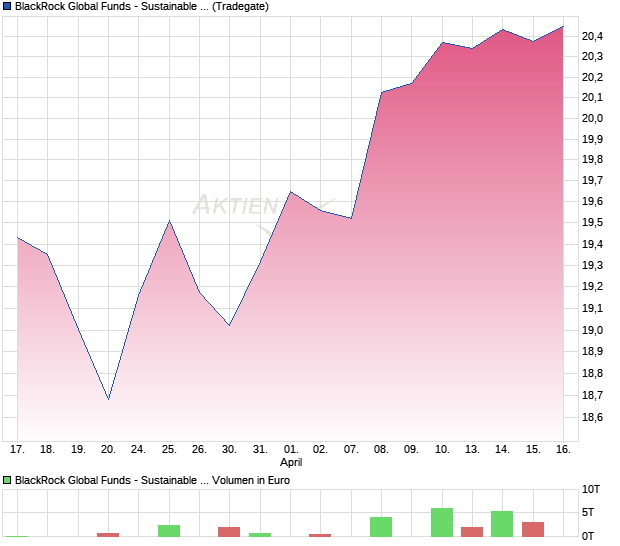620x546 pixels.
Task: Click the '20,4' price label on the y-axis
Action: coord(592,36)
